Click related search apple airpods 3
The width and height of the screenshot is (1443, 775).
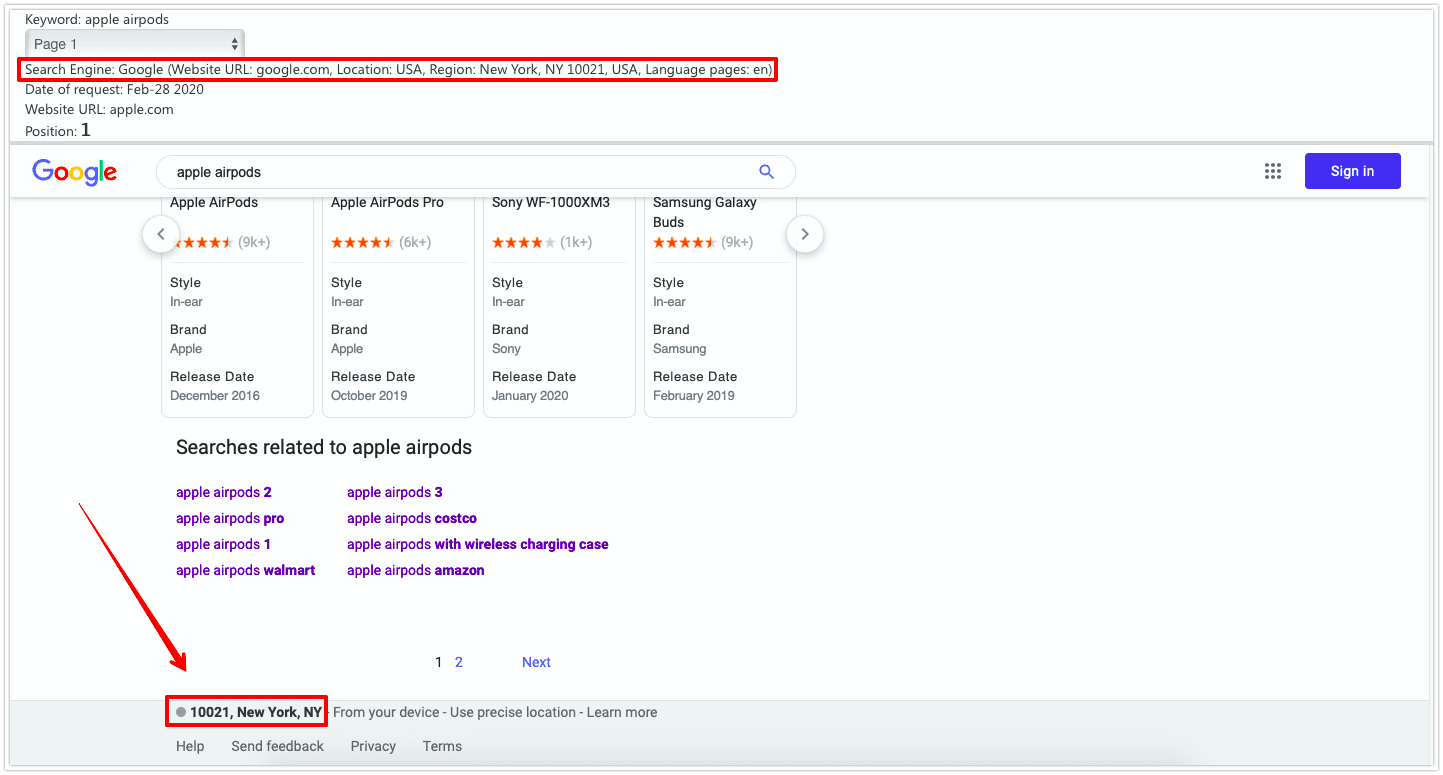point(395,492)
